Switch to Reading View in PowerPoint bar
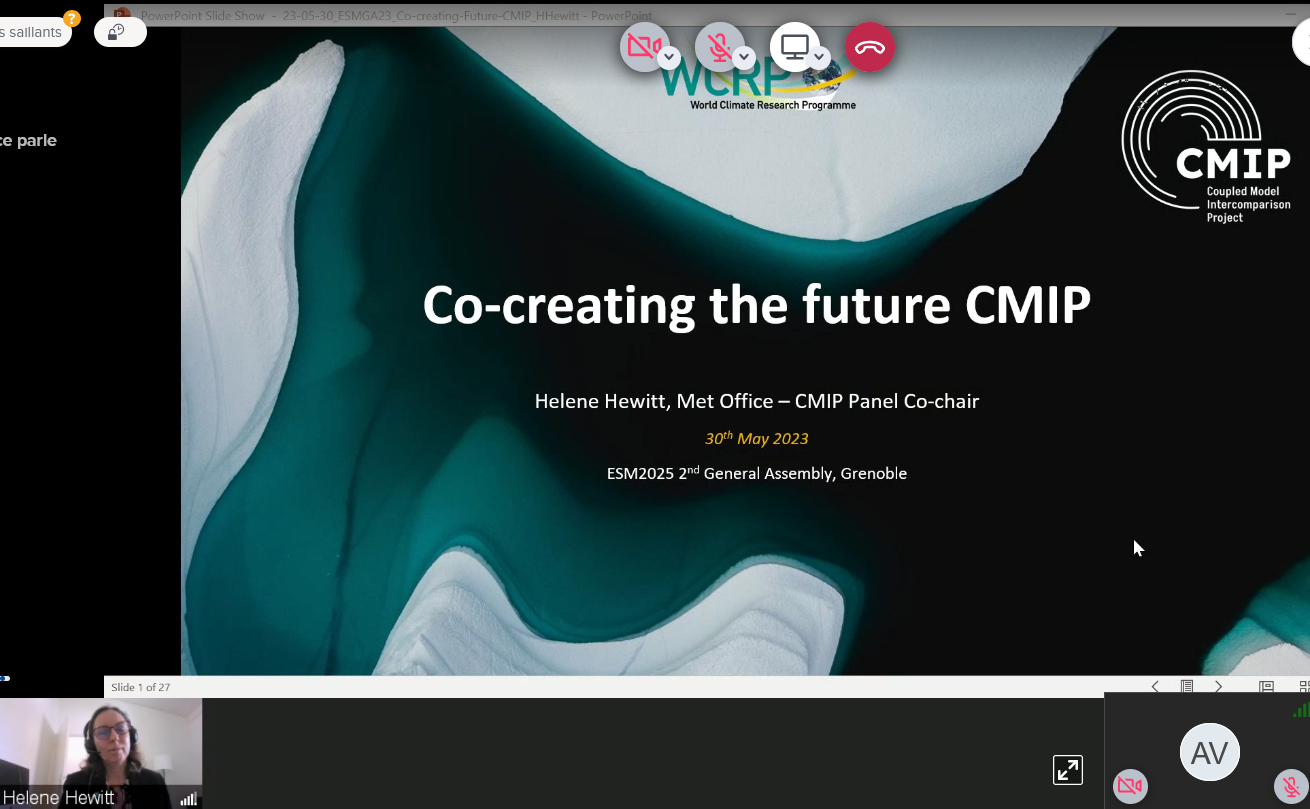 1266,687
